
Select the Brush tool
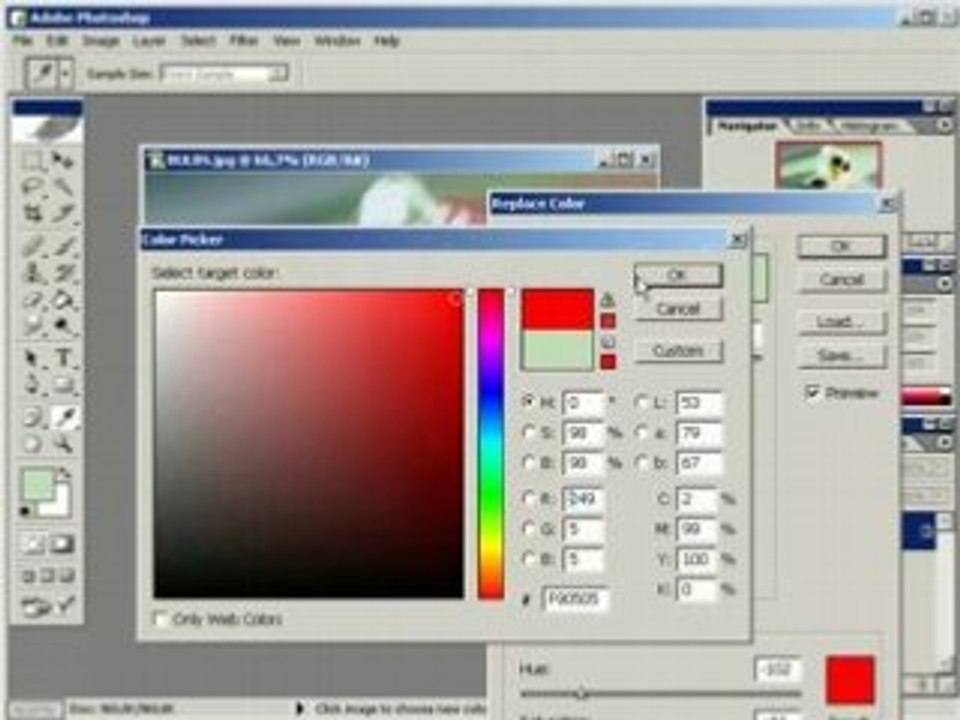pos(62,246)
